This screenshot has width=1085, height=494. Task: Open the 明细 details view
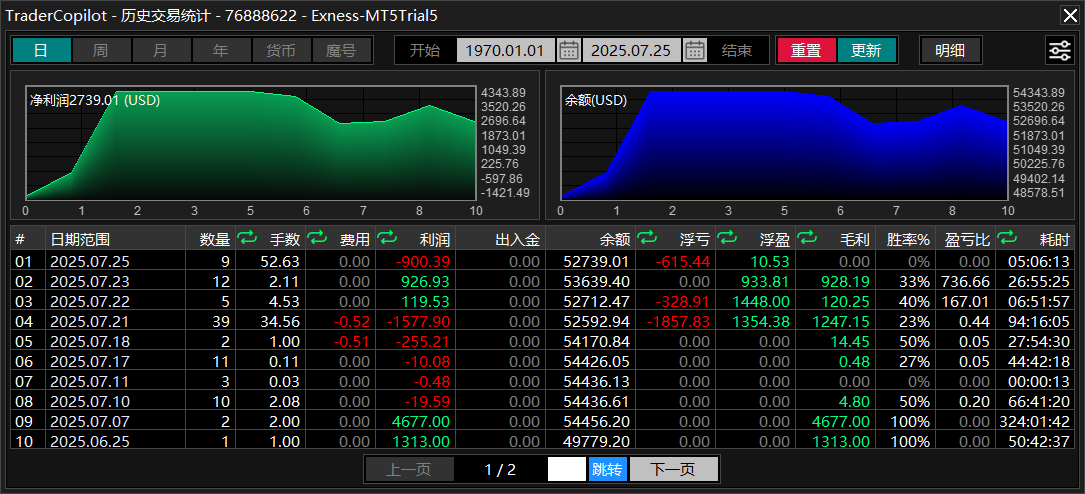pos(950,51)
